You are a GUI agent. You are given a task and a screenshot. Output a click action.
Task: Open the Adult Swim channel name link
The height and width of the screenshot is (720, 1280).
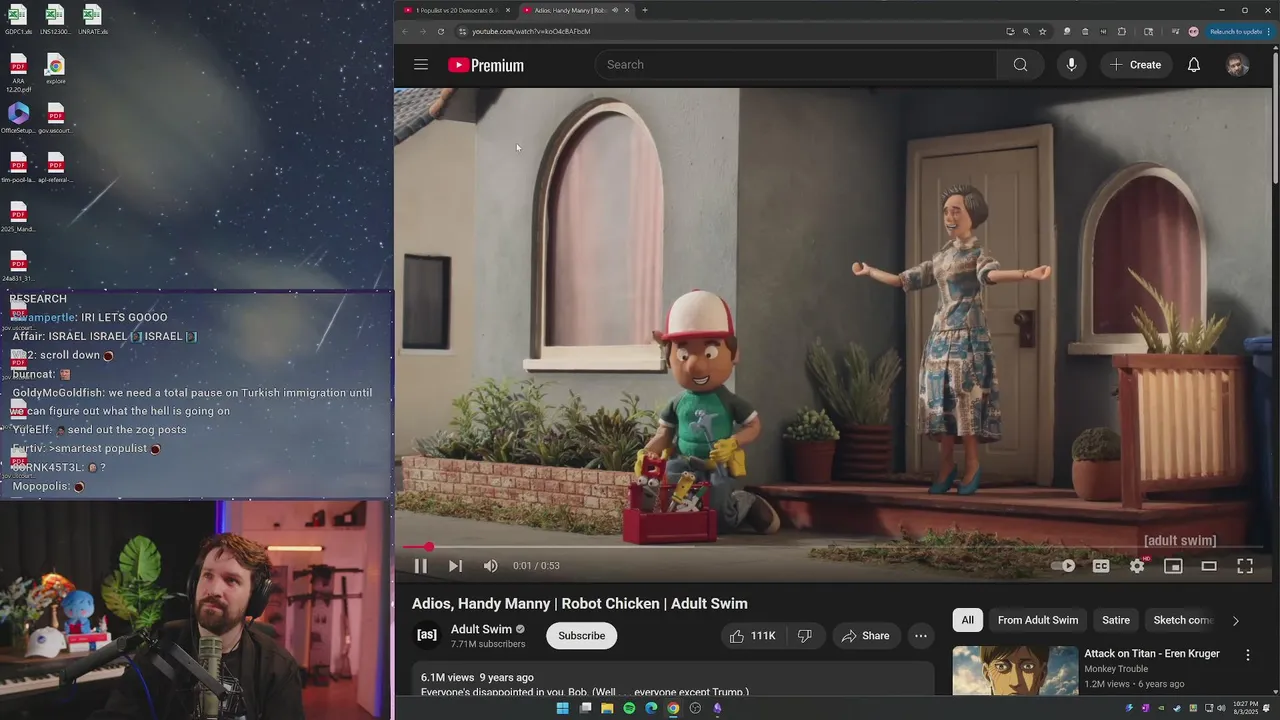point(481,629)
